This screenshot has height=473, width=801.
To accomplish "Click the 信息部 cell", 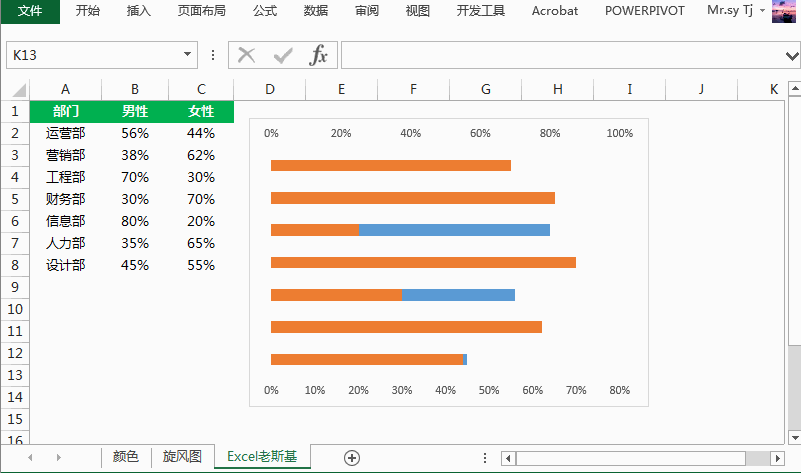I will [x=65, y=221].
